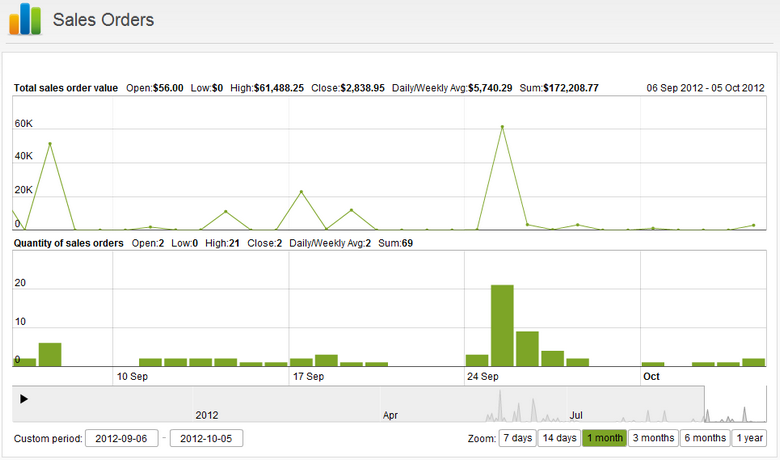Set zoom to 7 days
This screenshot has height=460, width=780.
pyautogui.click(x=517, y=438)
